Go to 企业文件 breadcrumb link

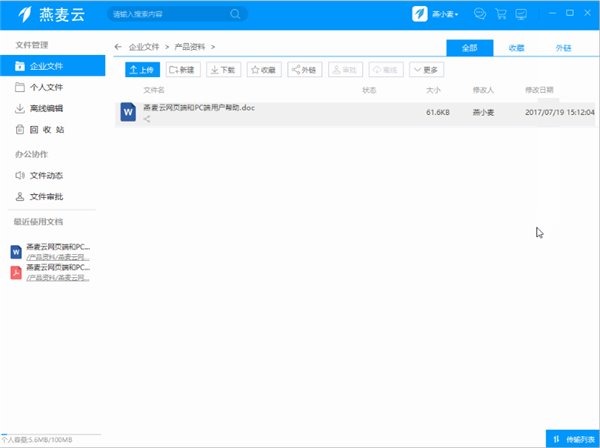point(144,47)
